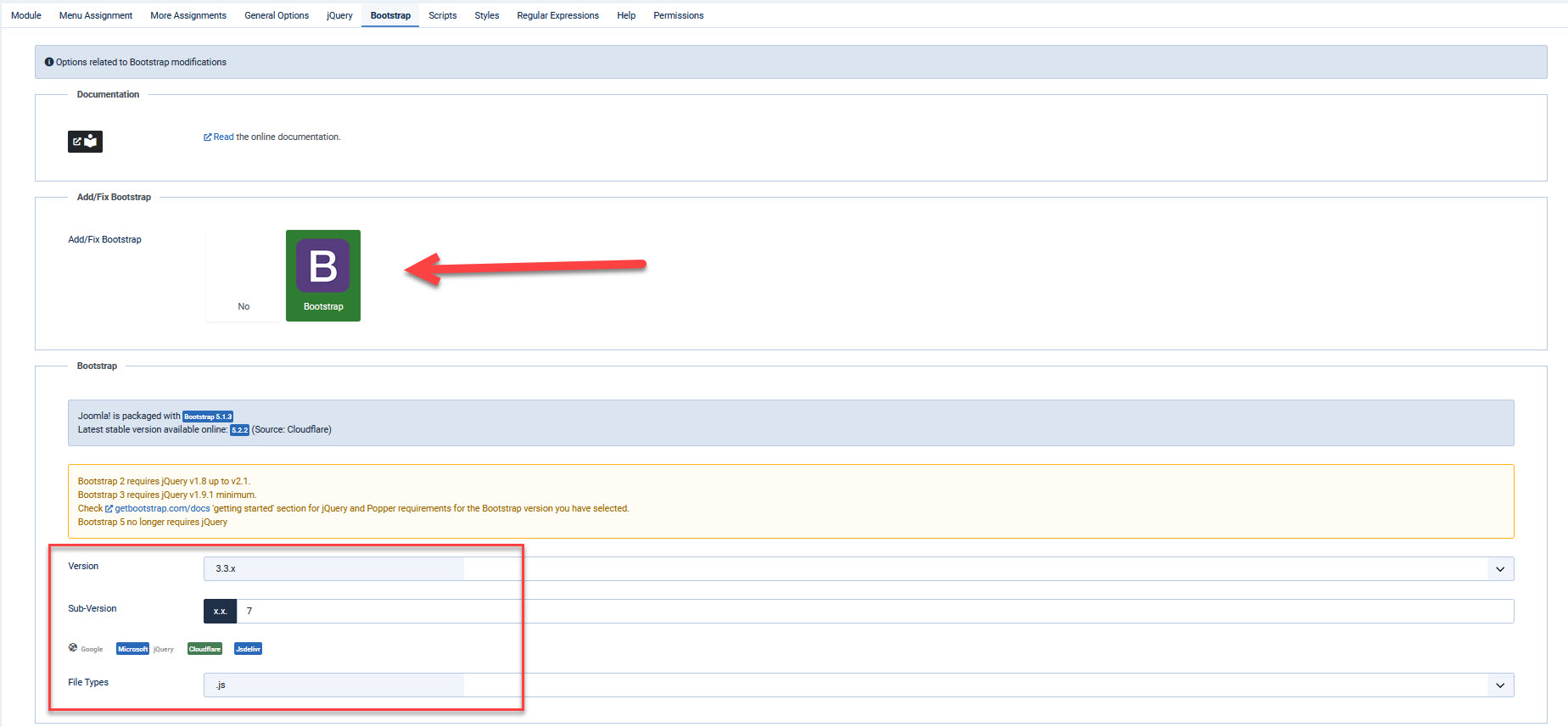Click the external link icon before getbootstrap.com

109,509
